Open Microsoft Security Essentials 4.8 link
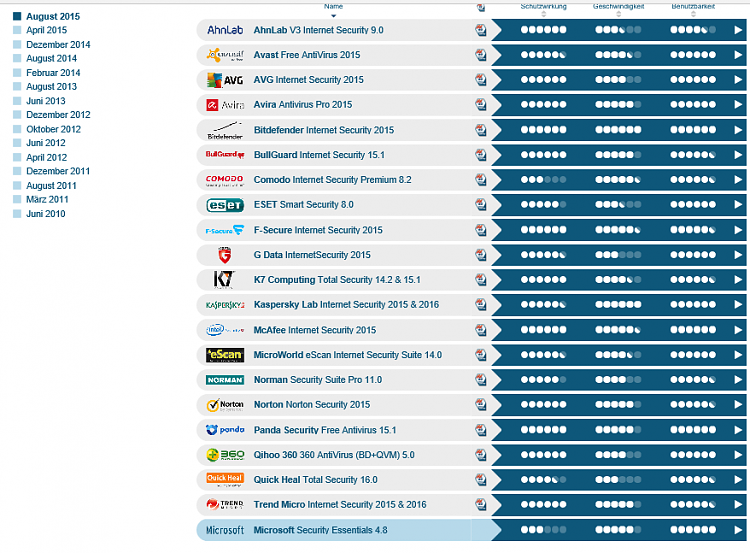750x553 pixels. point(320,530)
